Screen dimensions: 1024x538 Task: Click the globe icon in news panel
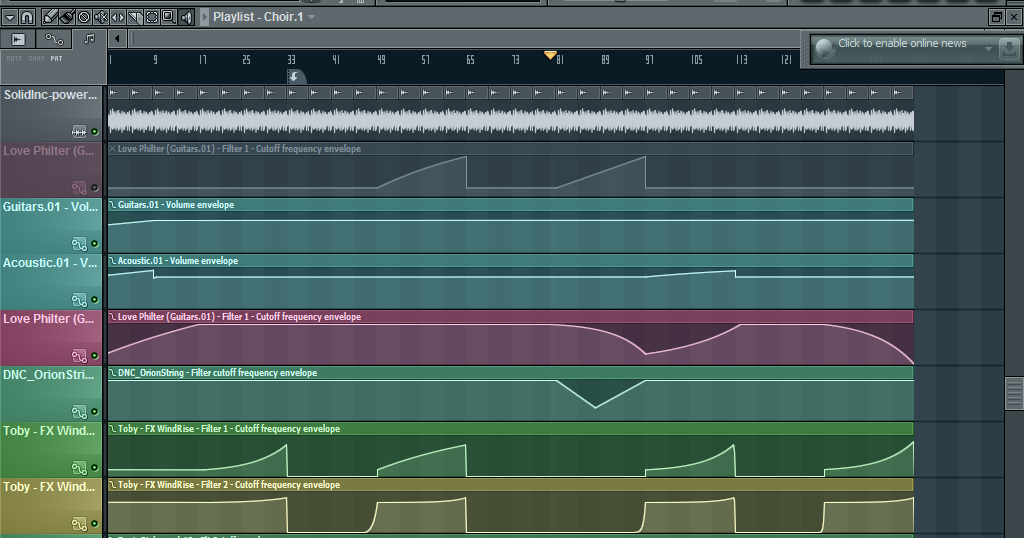point(825,48)
